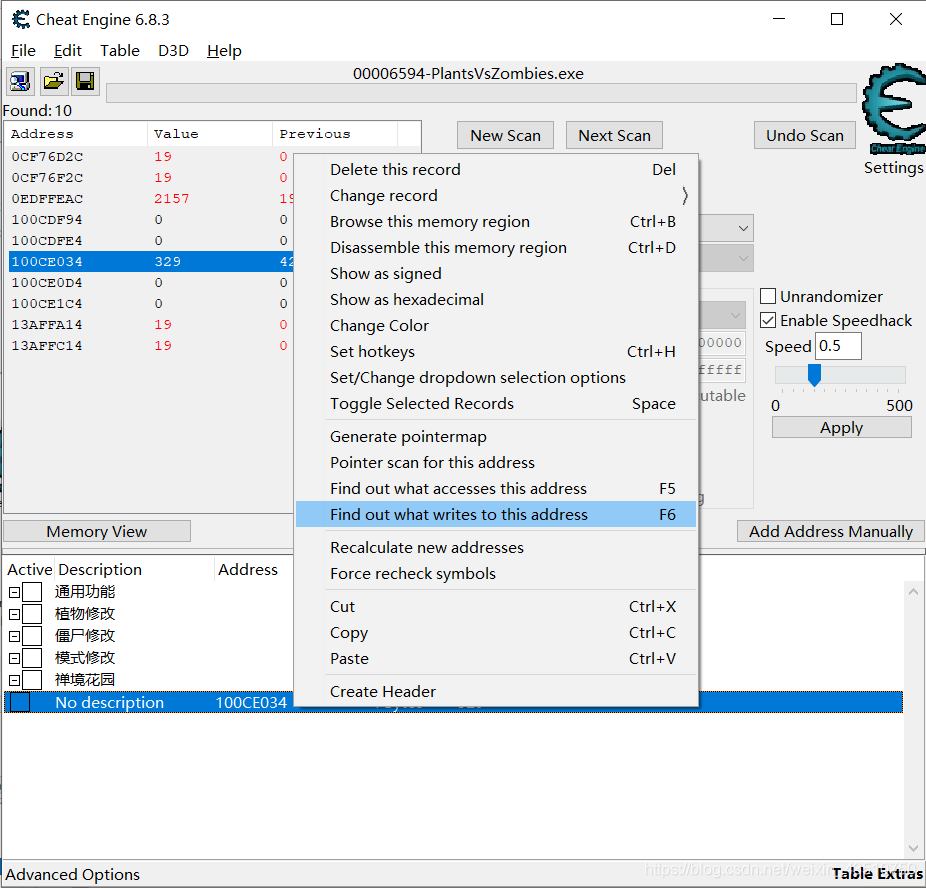Open the process list icon

click(x=20, y=81)
